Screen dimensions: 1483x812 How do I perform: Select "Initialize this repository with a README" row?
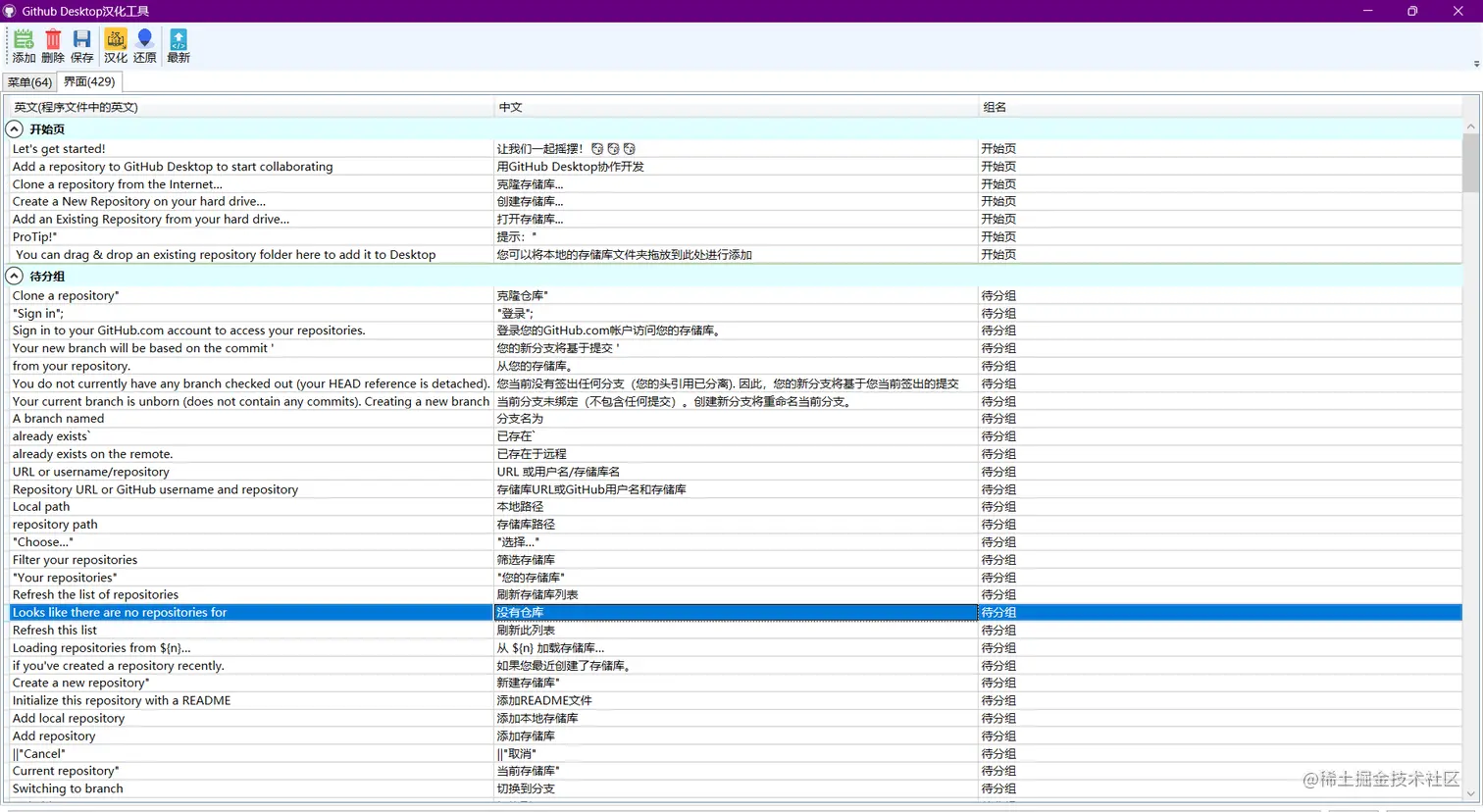tap(736, 700)
